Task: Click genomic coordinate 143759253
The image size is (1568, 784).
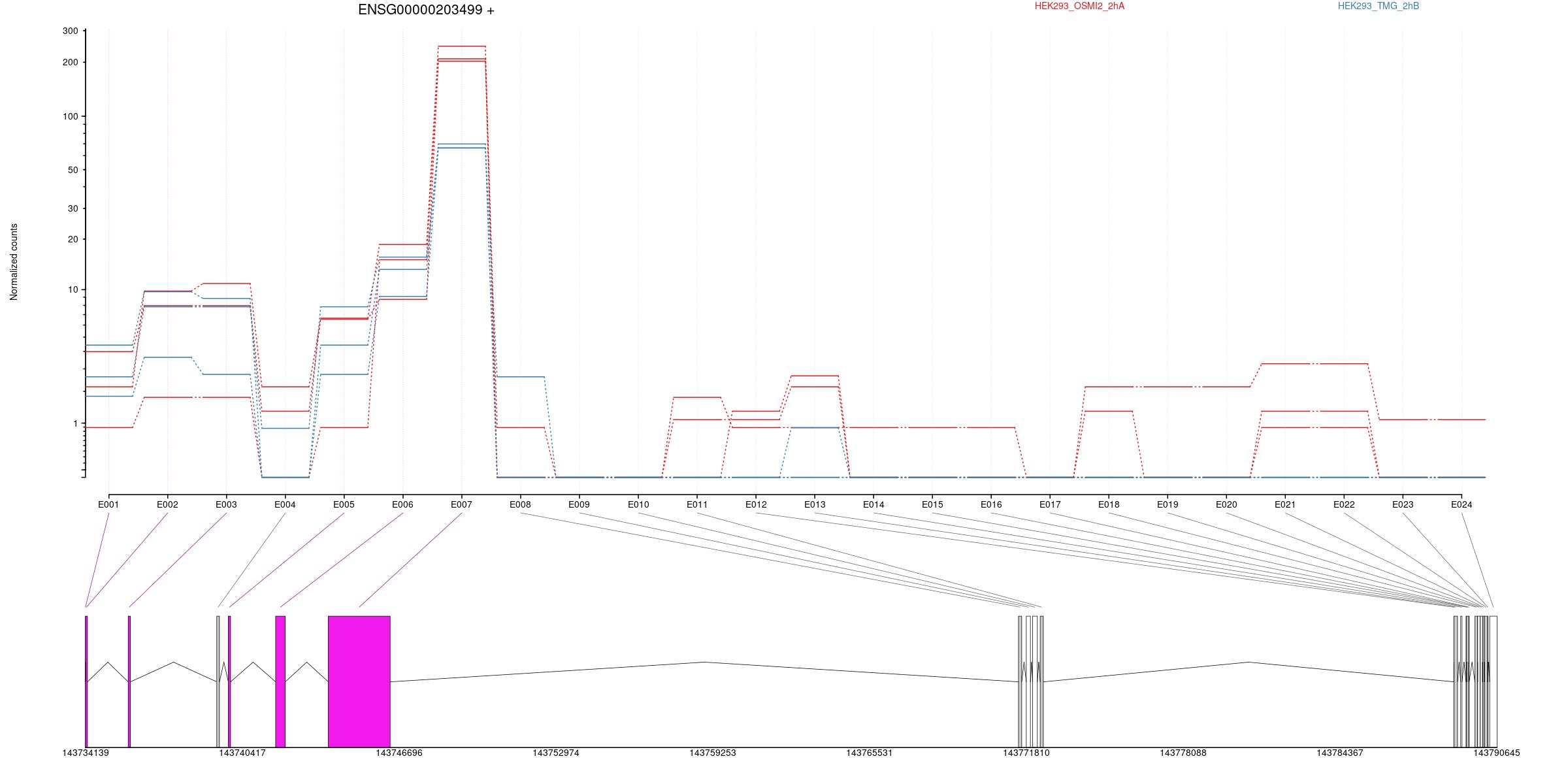Action: pyautogui.click(x=713, y=753)
